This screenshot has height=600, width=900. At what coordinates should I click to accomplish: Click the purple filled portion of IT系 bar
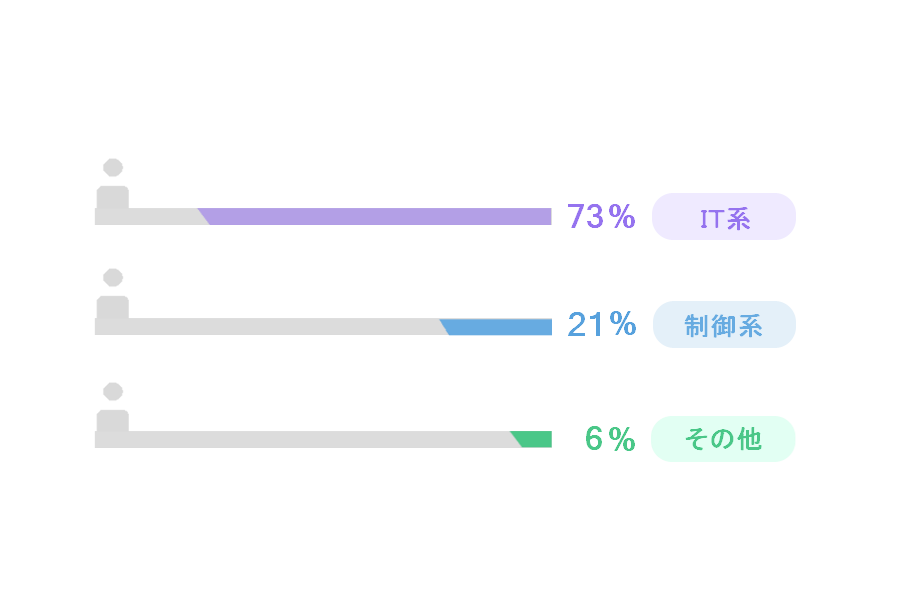379,216
